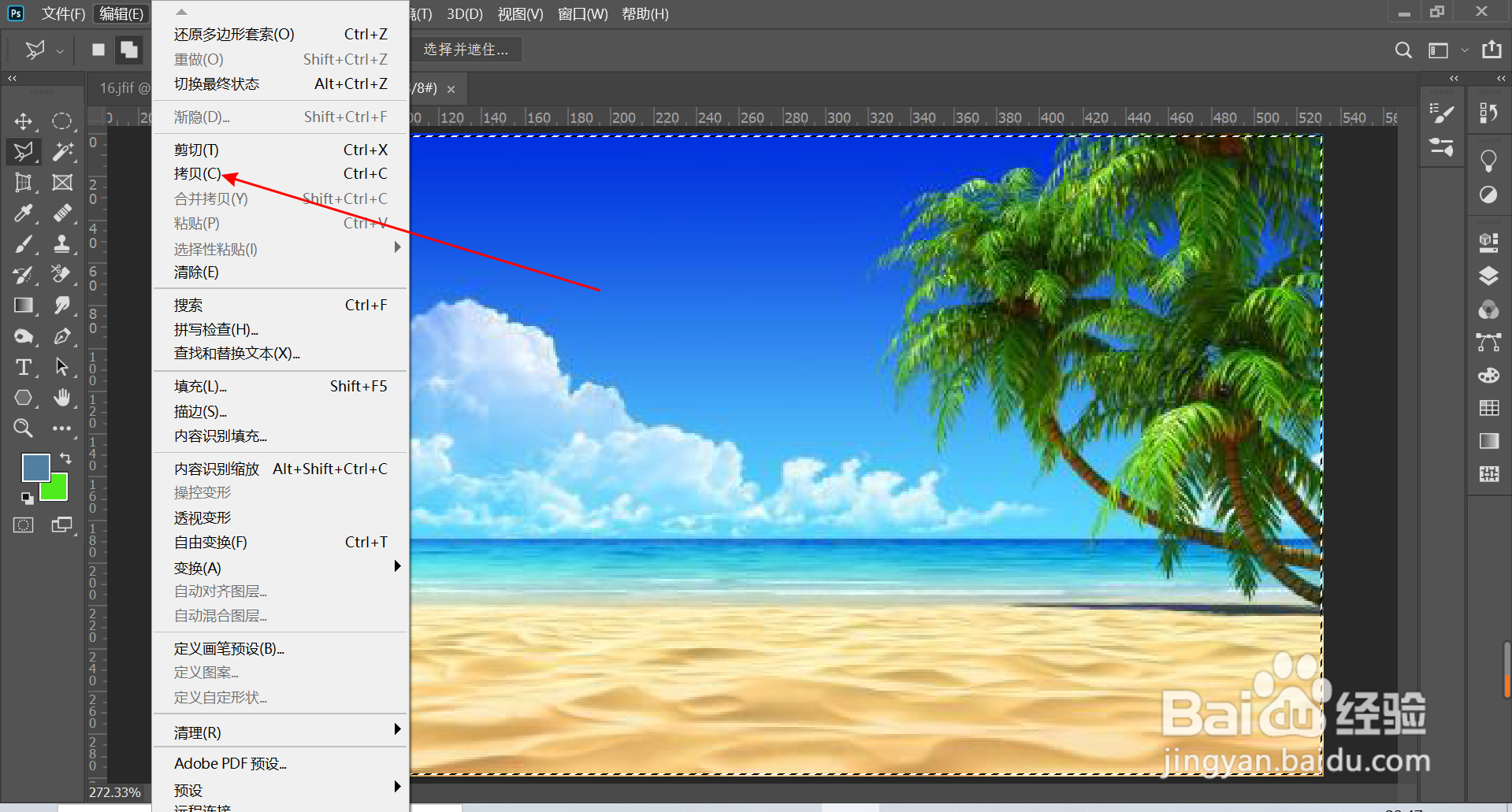The image size is (1512, 812).
Task: Expand the 清理(R) submenu arrow
Action: point(398,729)
